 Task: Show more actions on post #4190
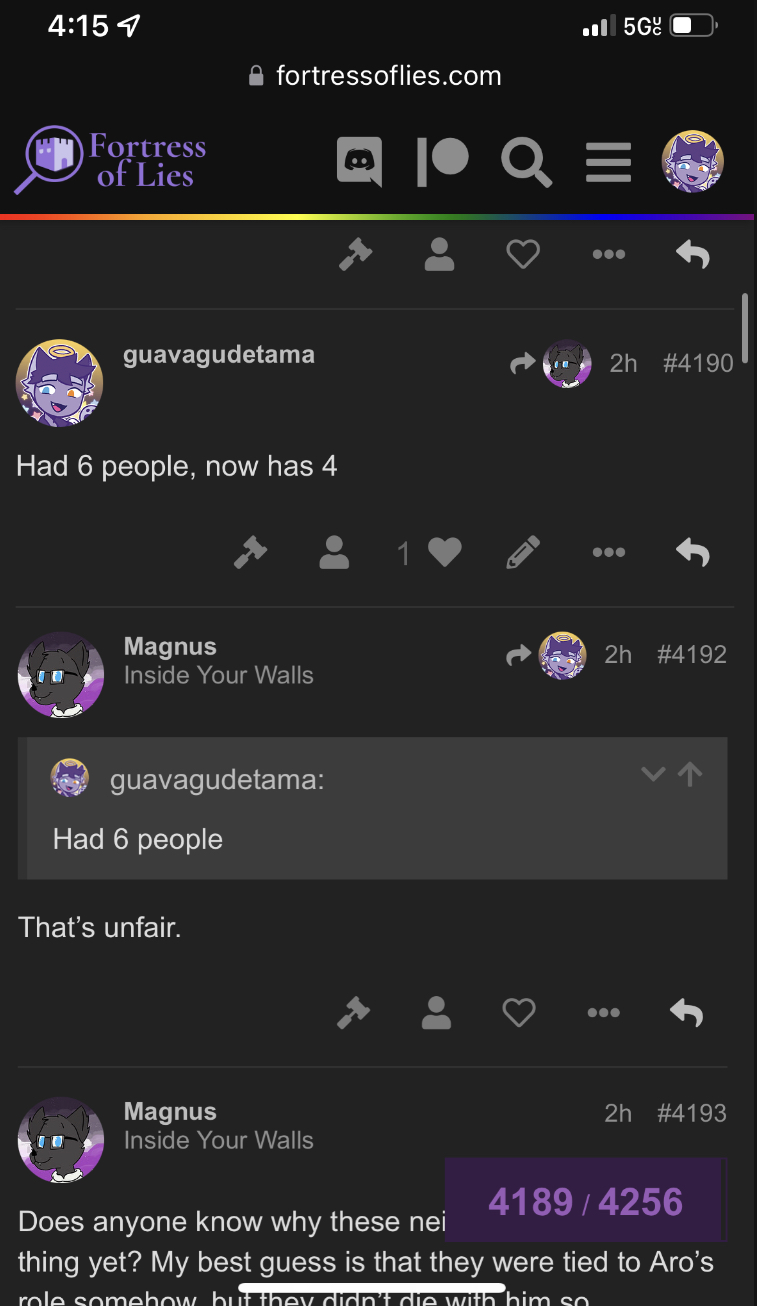tap(608, 552)
